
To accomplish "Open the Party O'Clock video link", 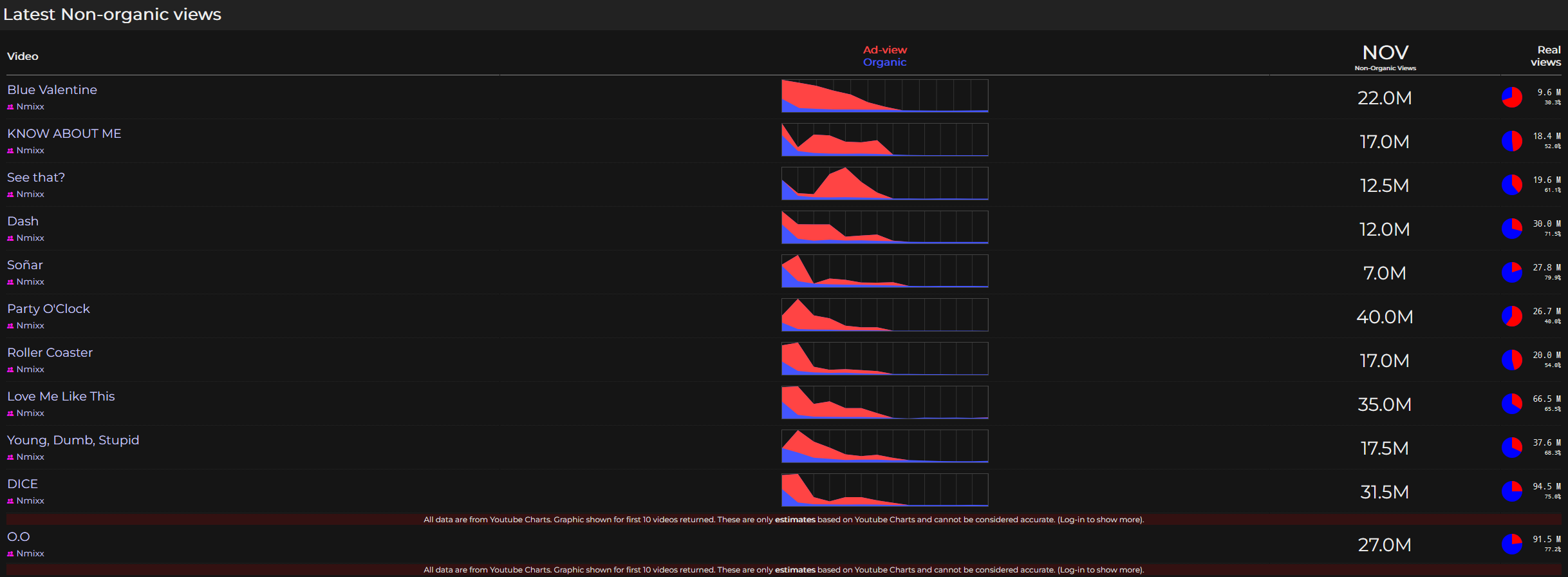I will point(49,308).
